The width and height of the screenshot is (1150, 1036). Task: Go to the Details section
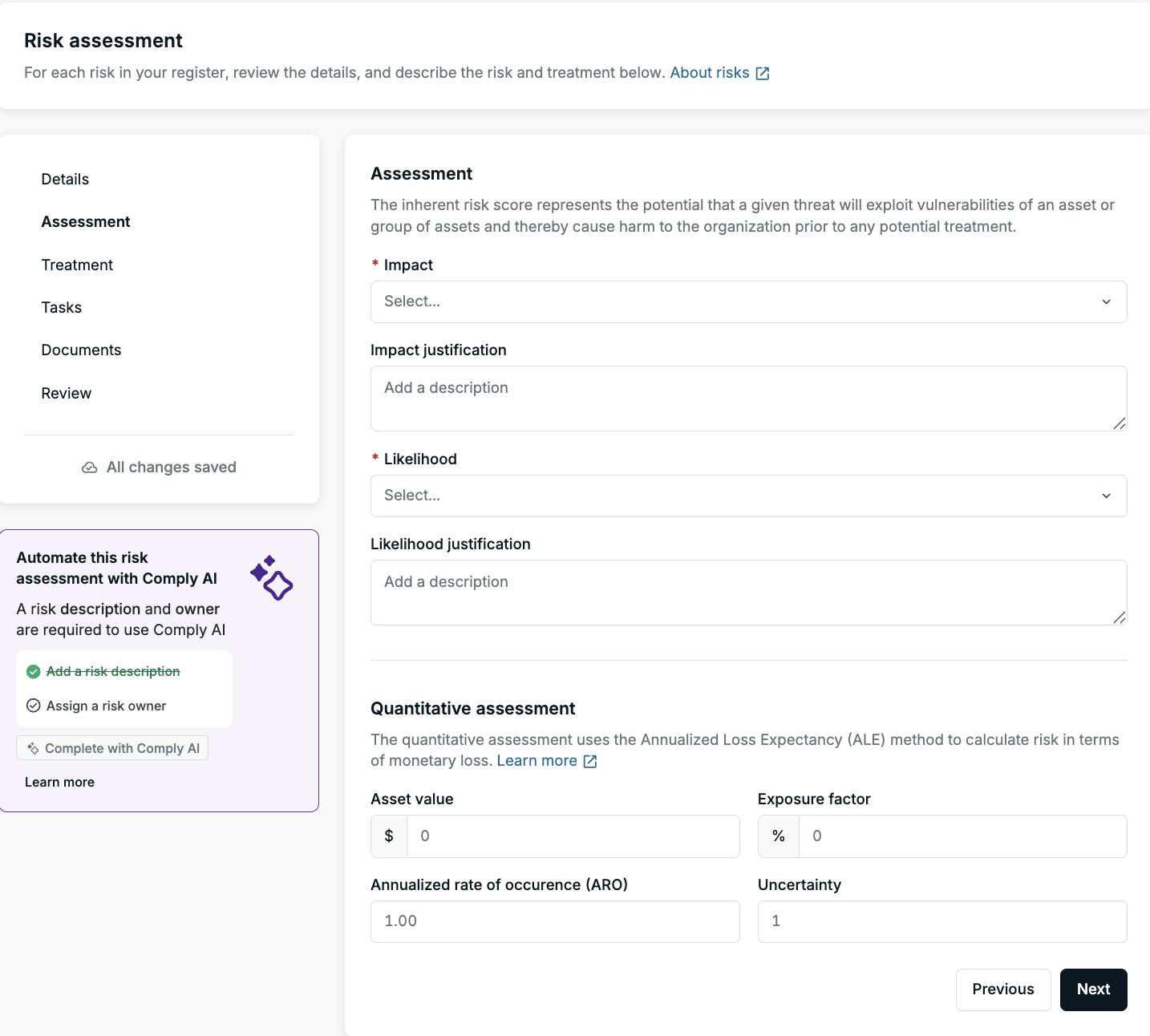(x=65, y=180)
